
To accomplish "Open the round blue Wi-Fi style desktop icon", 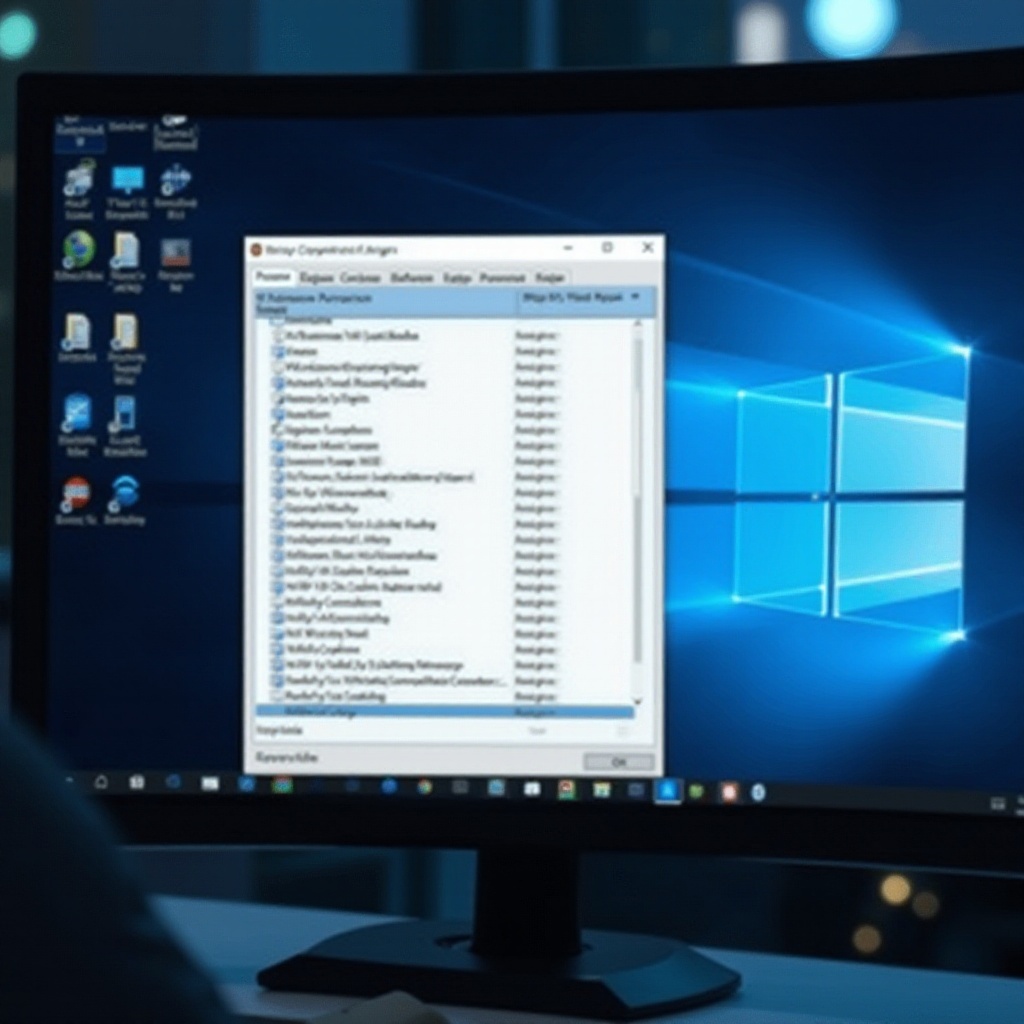I will (125, 492).
